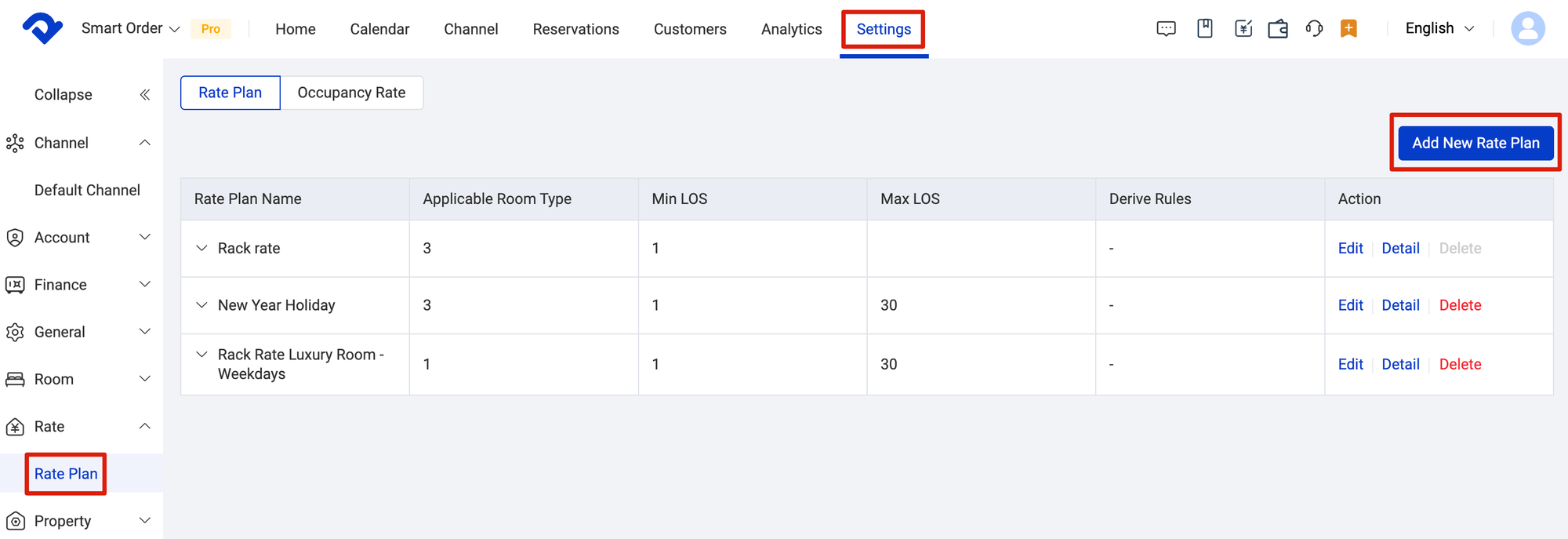This screenshot has width=1568, height=539.
Task: Collapse the sidebar with double-arrow icon
Action: click(x=145, y=95)
